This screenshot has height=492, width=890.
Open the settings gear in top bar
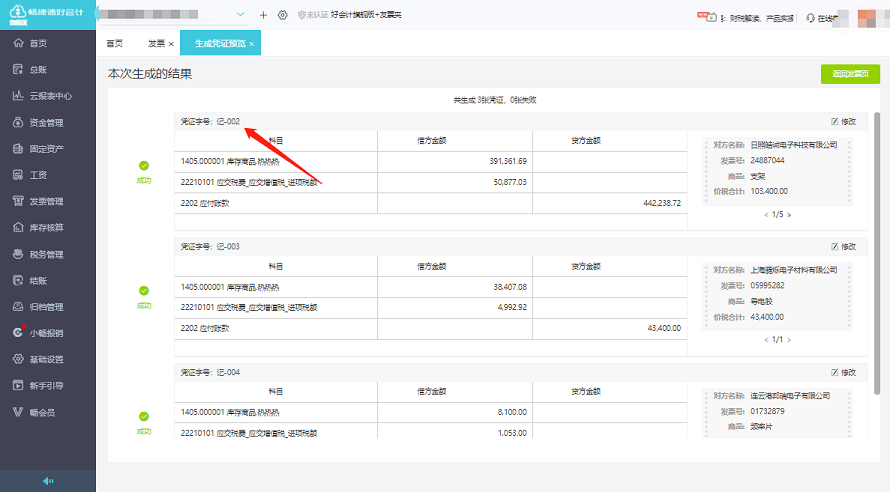(282, 15)
